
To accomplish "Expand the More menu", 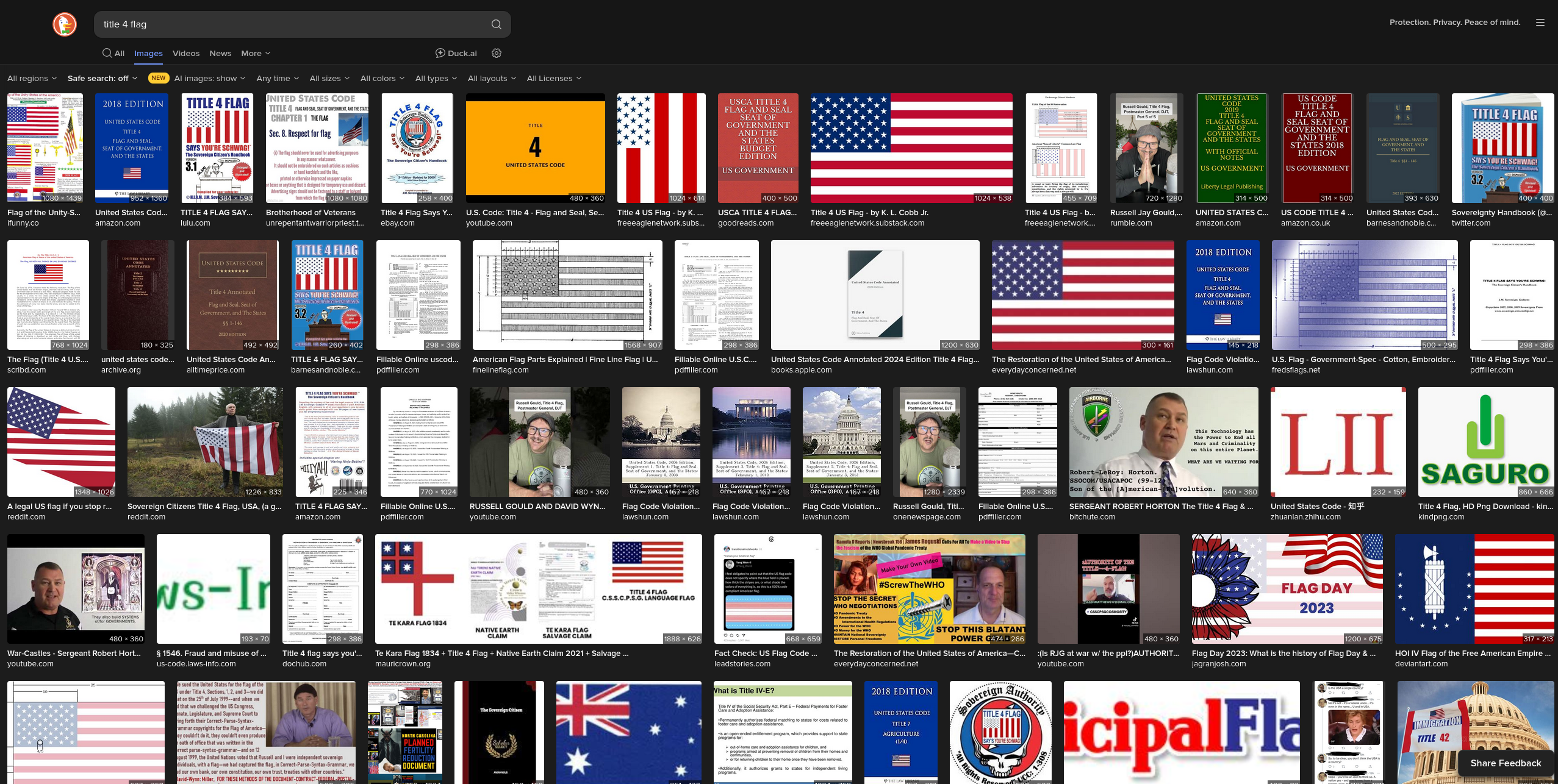I will pyautogui.click(x=255, y=53).
